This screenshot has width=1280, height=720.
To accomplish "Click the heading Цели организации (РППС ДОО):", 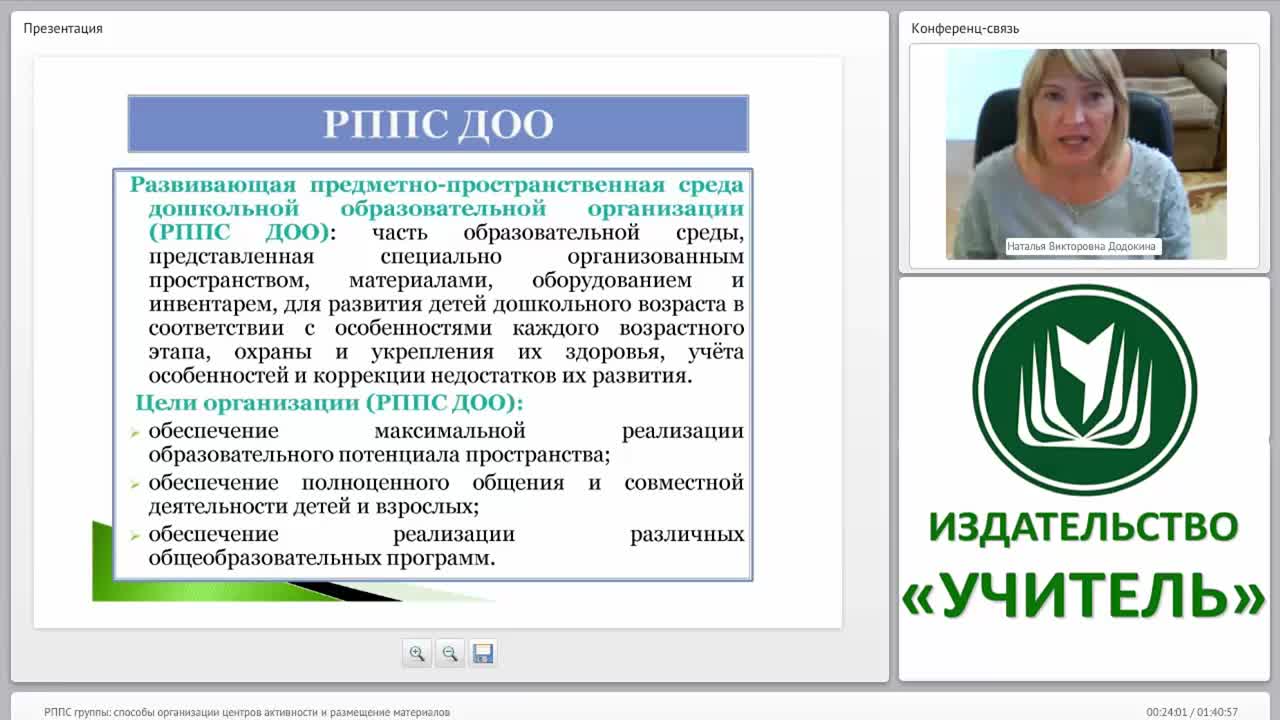I will coord(330,403).
